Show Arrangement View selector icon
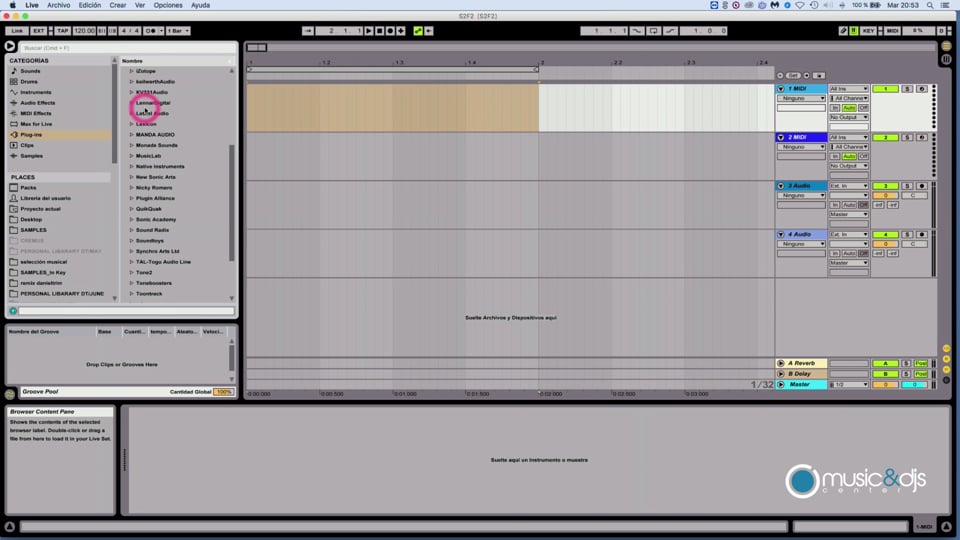The height and width of the screenshot is (540, 960). tap(946, 46)
